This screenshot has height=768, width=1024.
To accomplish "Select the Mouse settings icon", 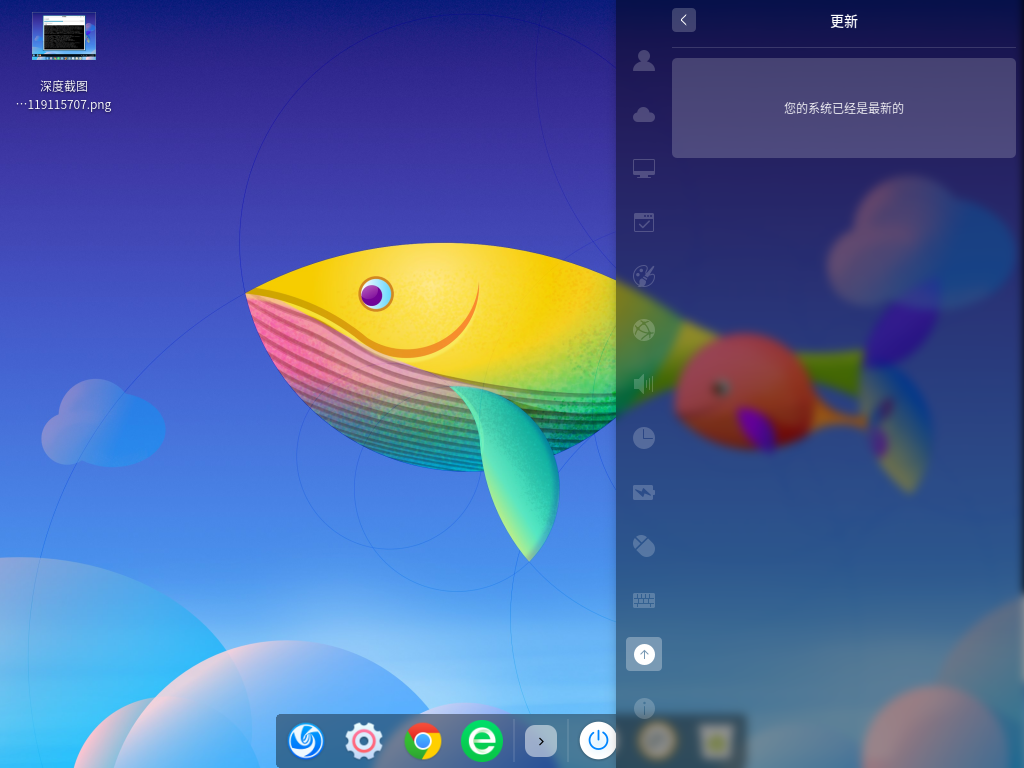I will pos(643,546).
